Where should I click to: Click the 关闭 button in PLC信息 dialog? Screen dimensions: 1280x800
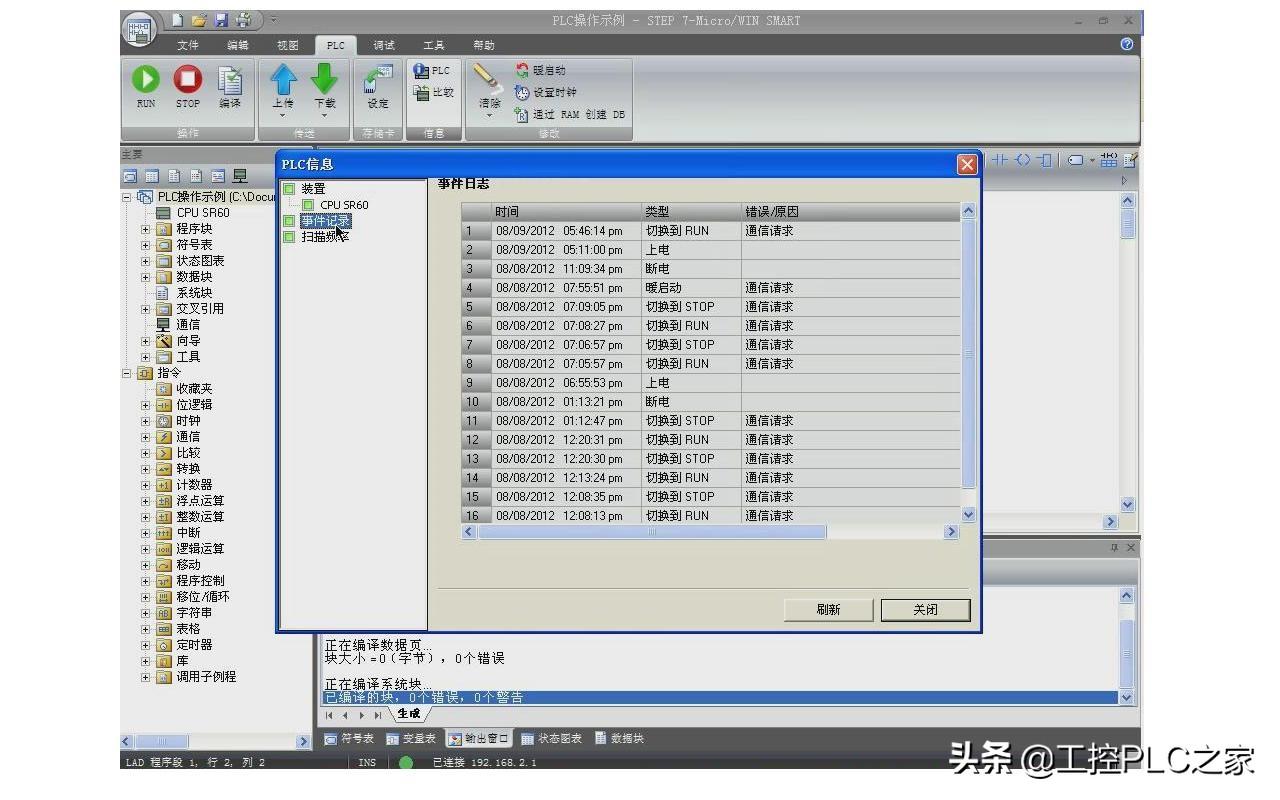[925, 610]
